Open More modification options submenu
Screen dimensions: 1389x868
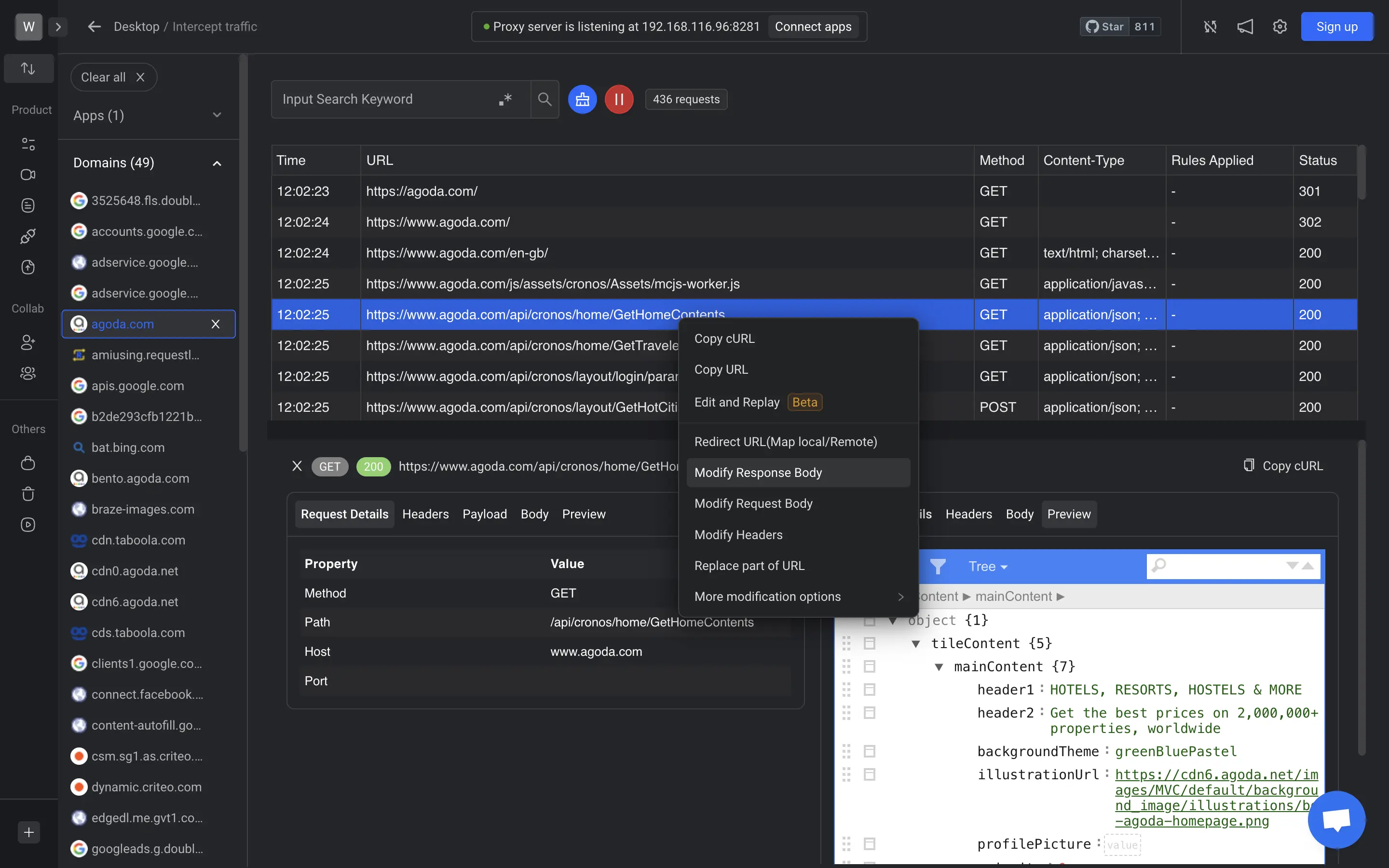(x=798, y=597)
